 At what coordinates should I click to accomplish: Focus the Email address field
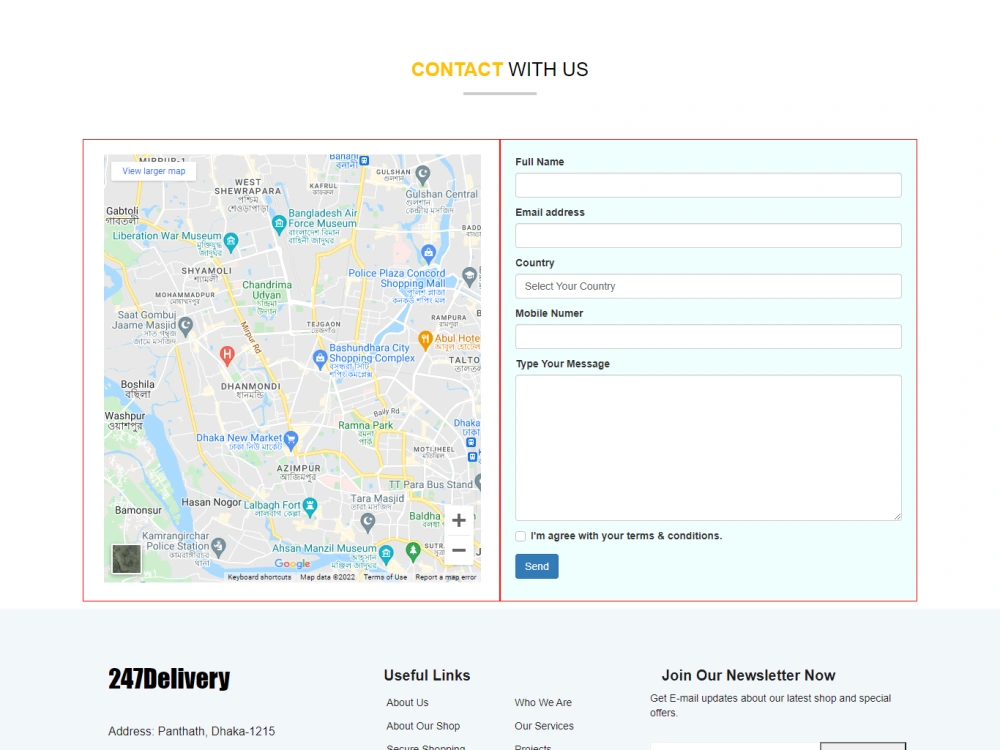coord(708,235)
